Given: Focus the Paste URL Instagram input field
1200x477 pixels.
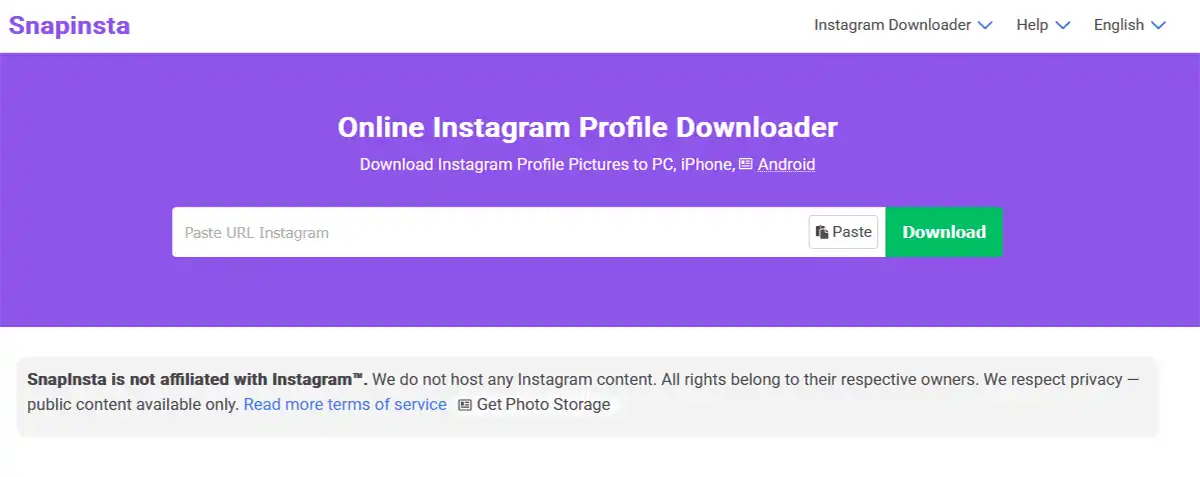Looking at the screenshot, I should [490, 232].
